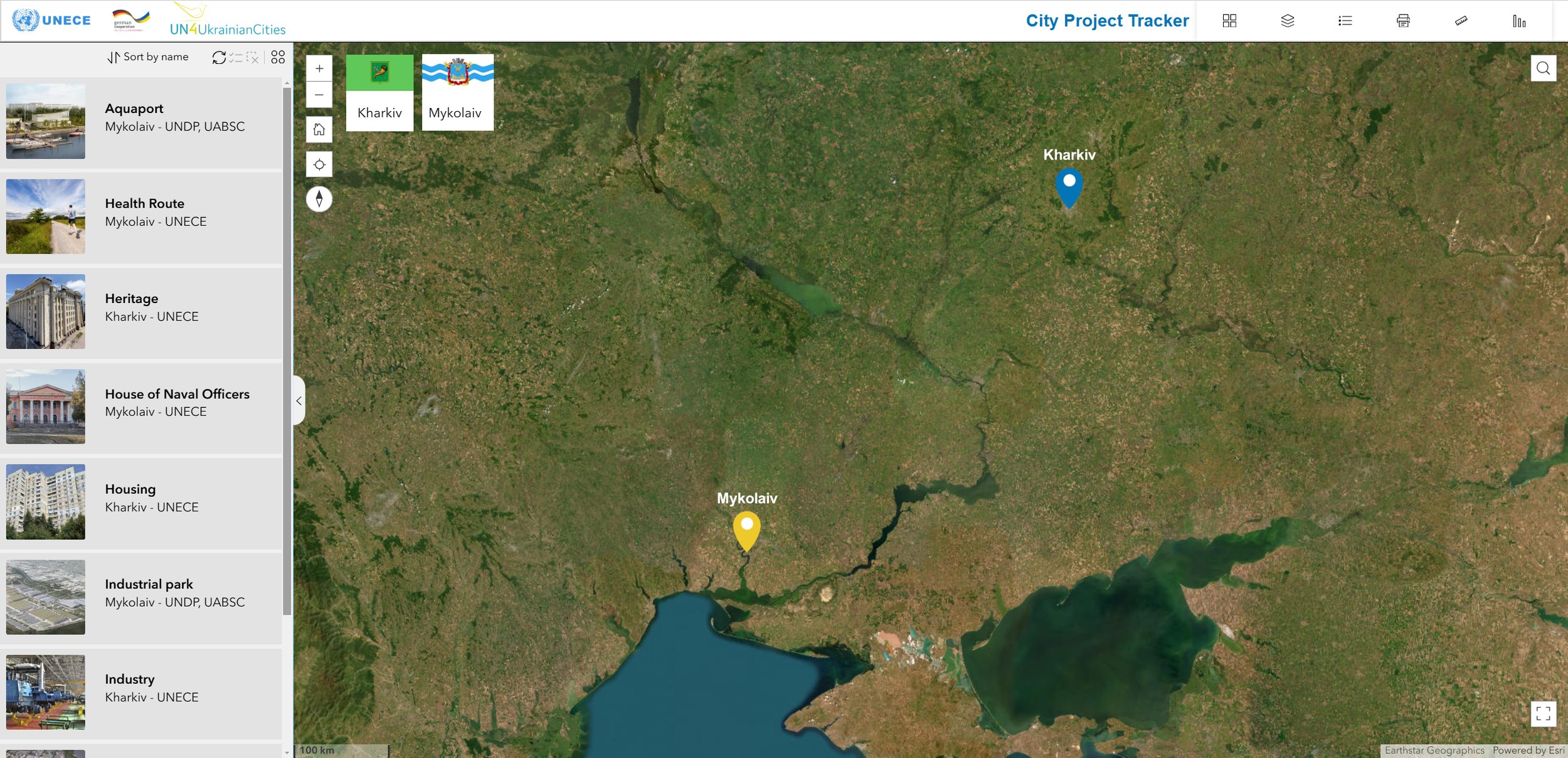Open the measurement ruler tool
The height and width of the screenshot is (758, 1568).
(x=1461, y=21)
